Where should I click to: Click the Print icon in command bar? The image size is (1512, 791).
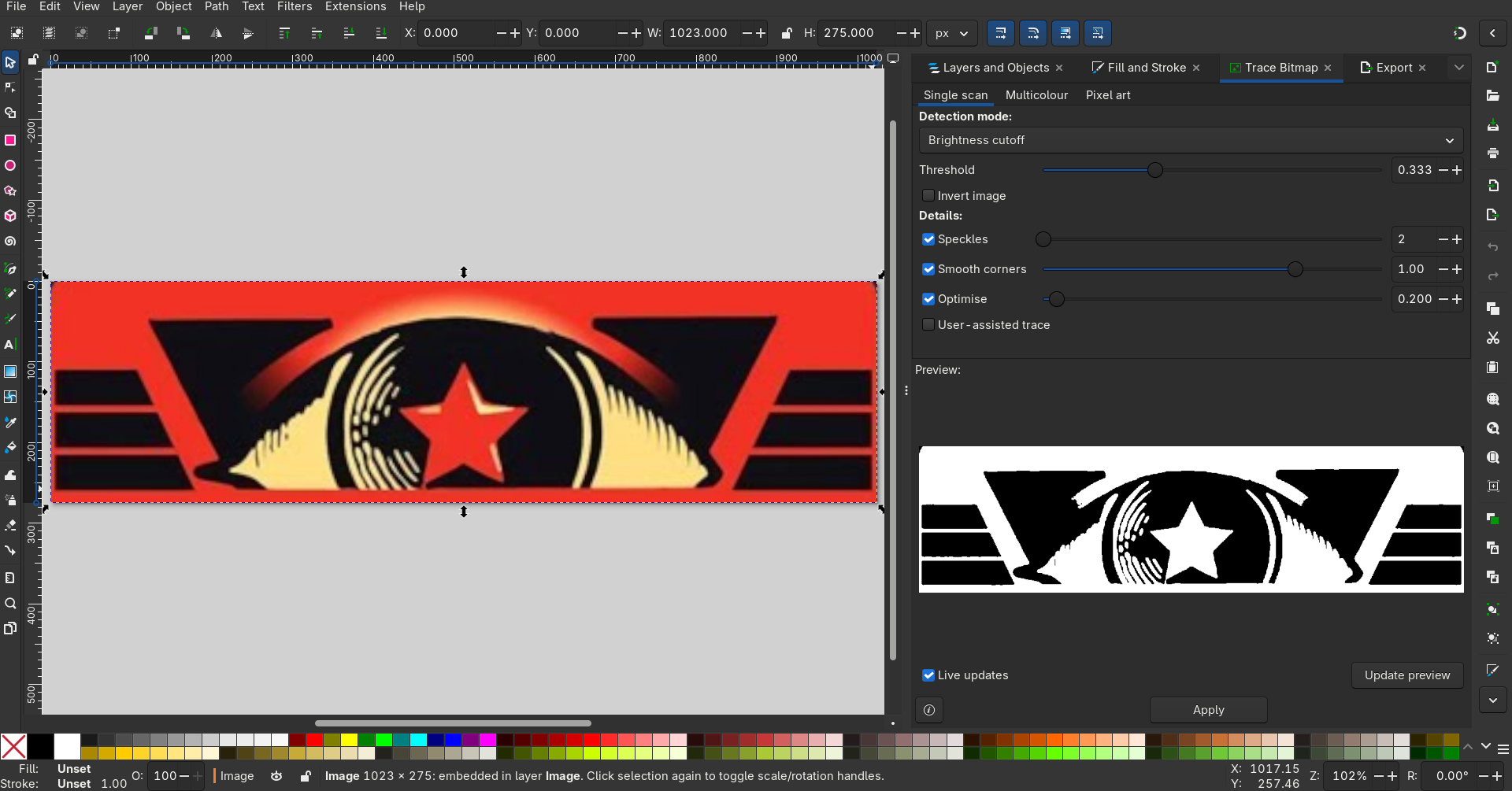click(1492, 153)
